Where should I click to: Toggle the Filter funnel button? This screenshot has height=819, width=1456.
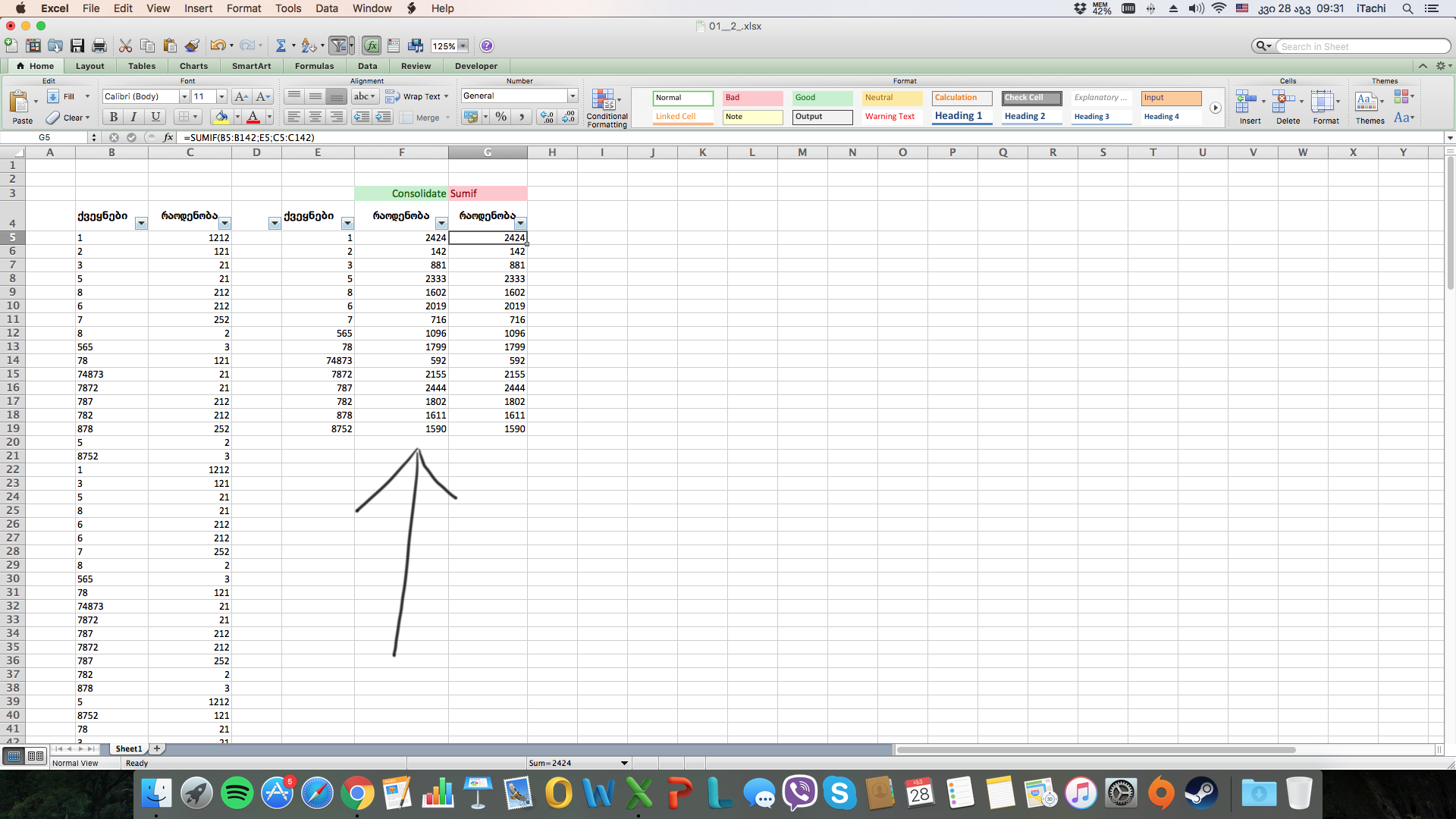click(x=339, y=46)
